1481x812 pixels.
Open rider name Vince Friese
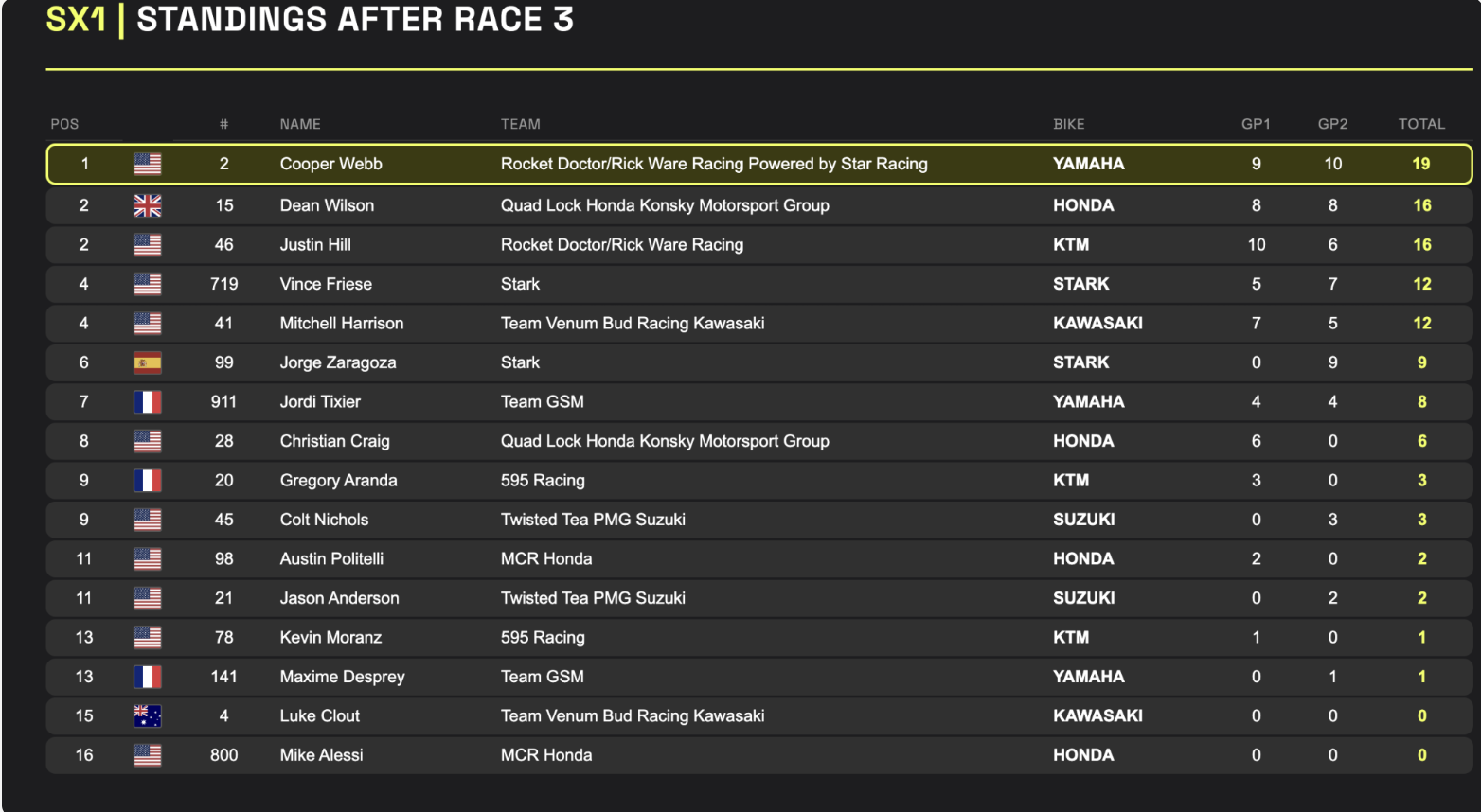click(x=326, y=284)
